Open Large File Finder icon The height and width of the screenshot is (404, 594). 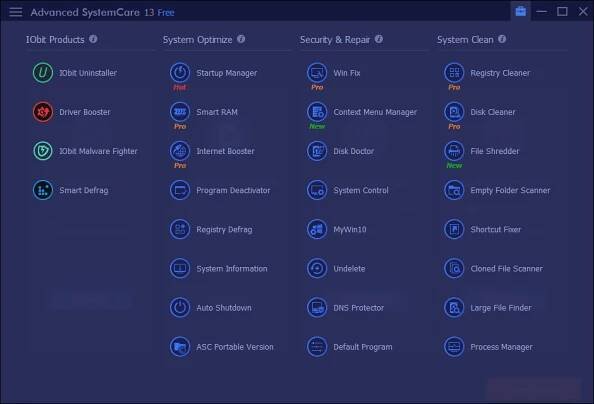click(454, 307)
